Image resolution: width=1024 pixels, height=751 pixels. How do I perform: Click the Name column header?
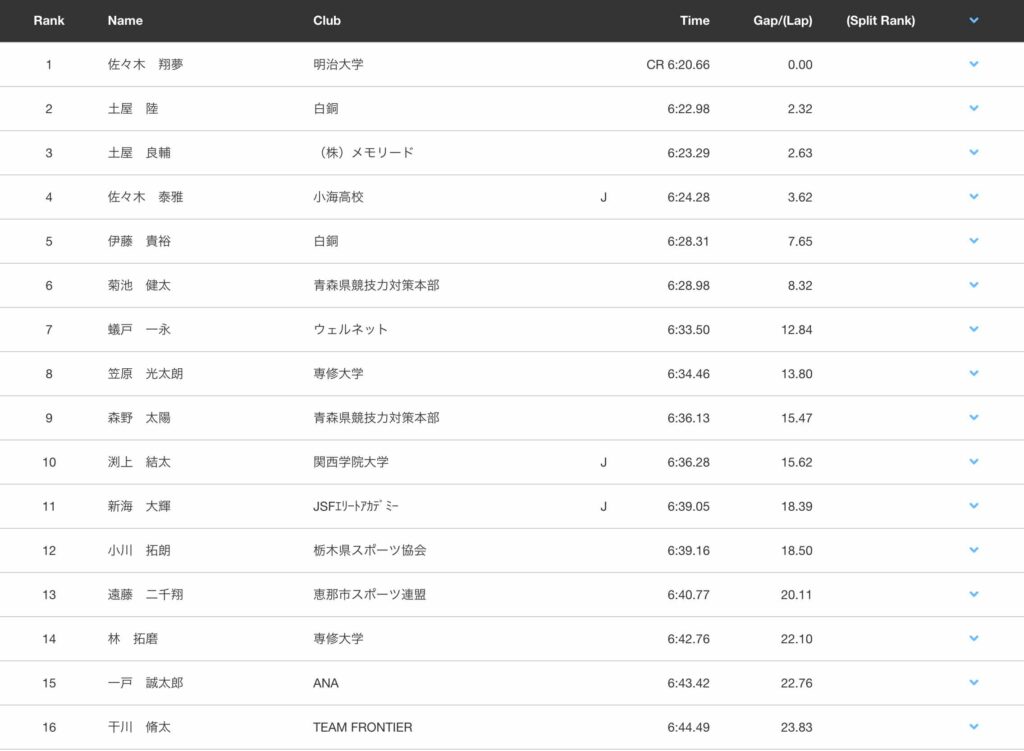(x=125, y=20)
